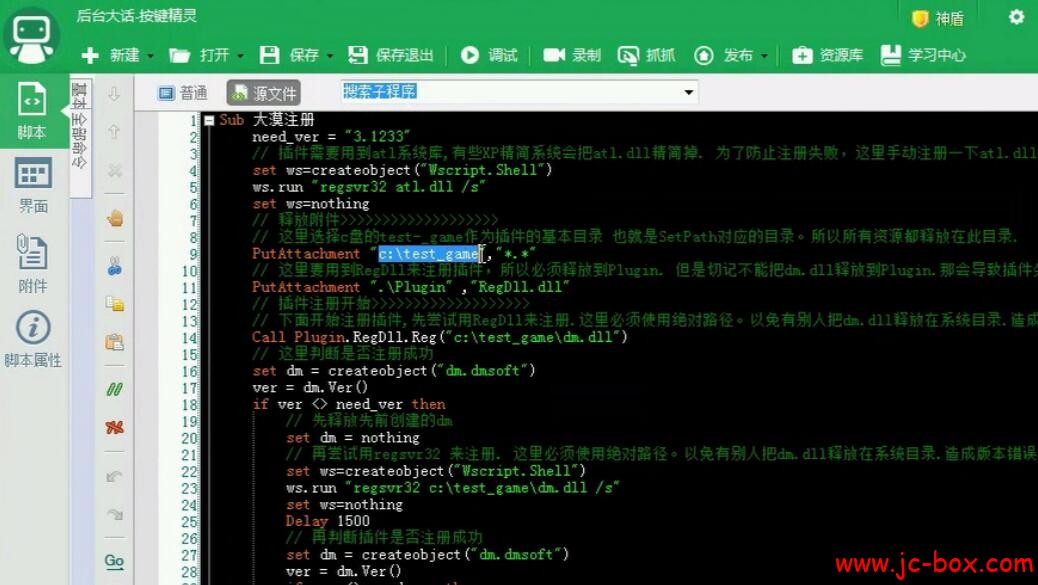Click the copy icon in side toolbar
The width and height of the screenshot is (1038, 585).
coord(115,304)
